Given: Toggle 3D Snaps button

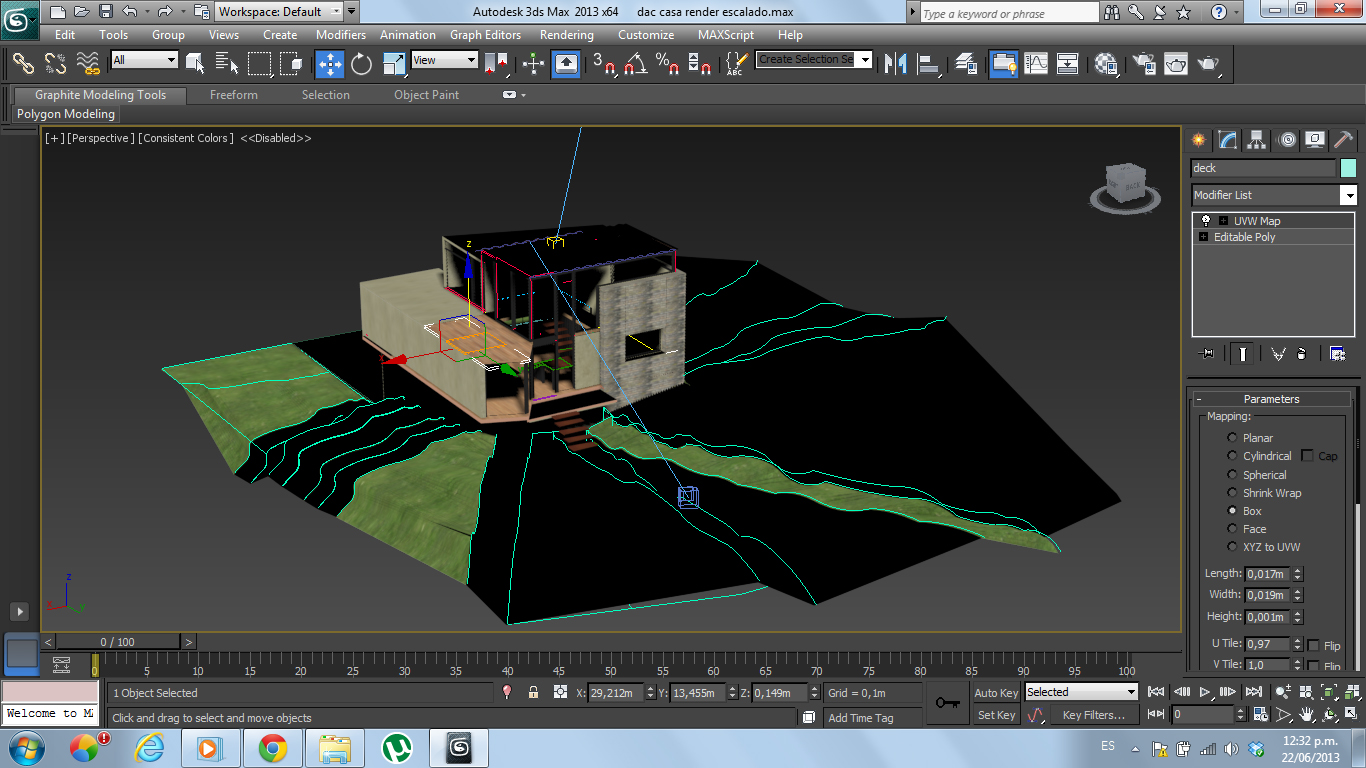Looking at the screenshot, I should tap(604, 63).
